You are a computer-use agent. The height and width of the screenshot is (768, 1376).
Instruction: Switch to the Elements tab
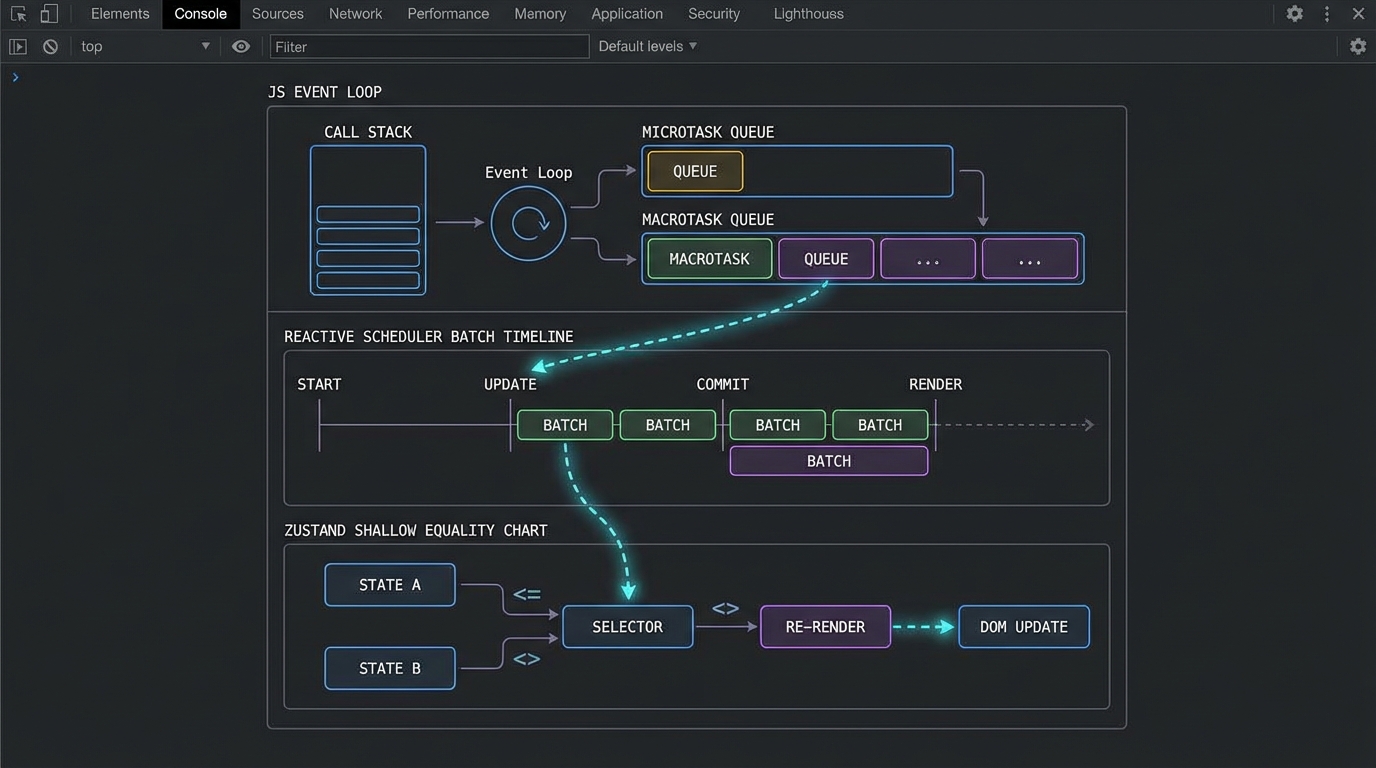(x=120, y=14)
